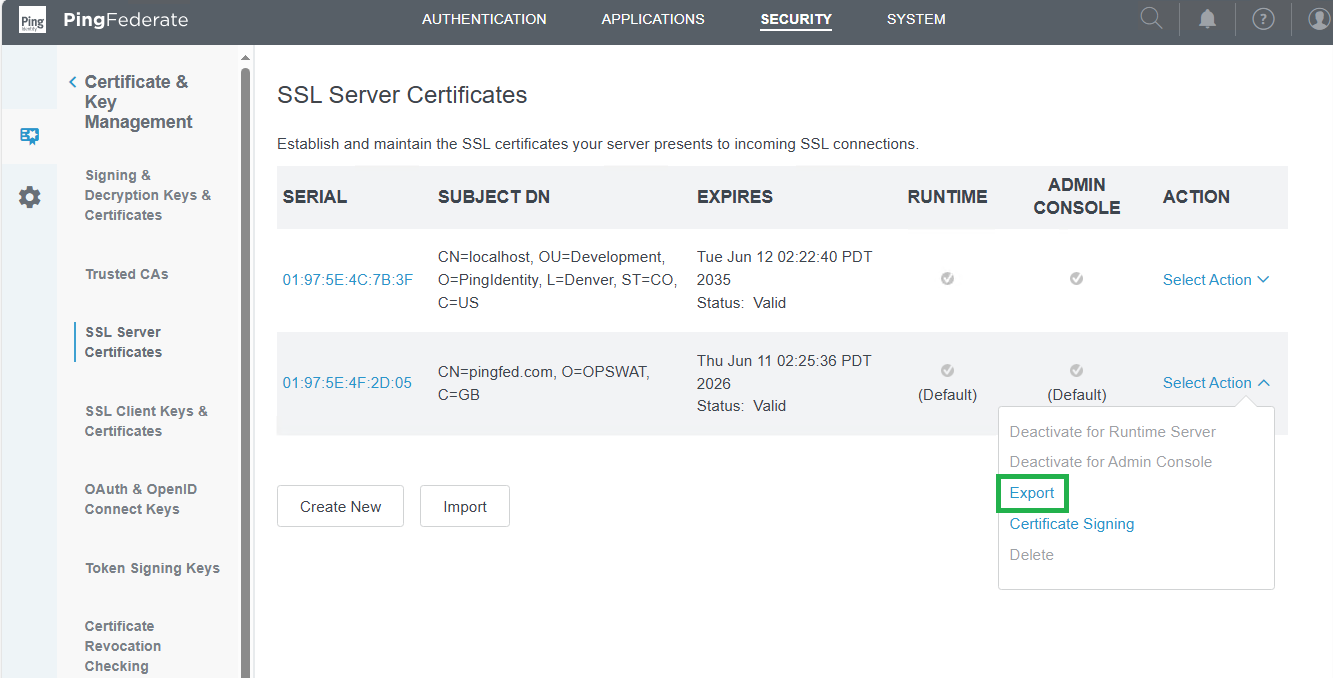Click the ACTION column header
The height and width of the screenshot is (678, 1333).
coord(1196,197)
